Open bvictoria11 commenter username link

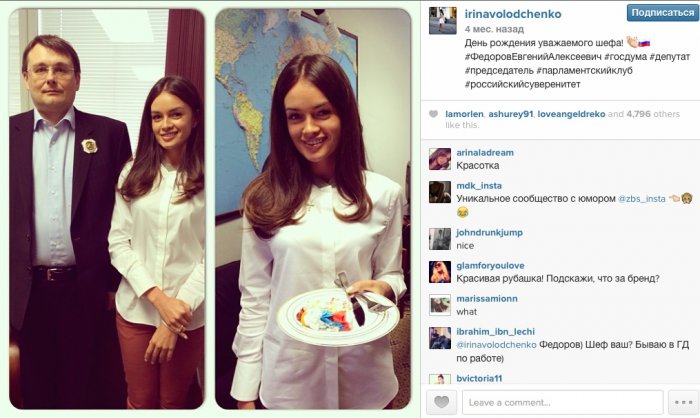[x=479, y=378]
